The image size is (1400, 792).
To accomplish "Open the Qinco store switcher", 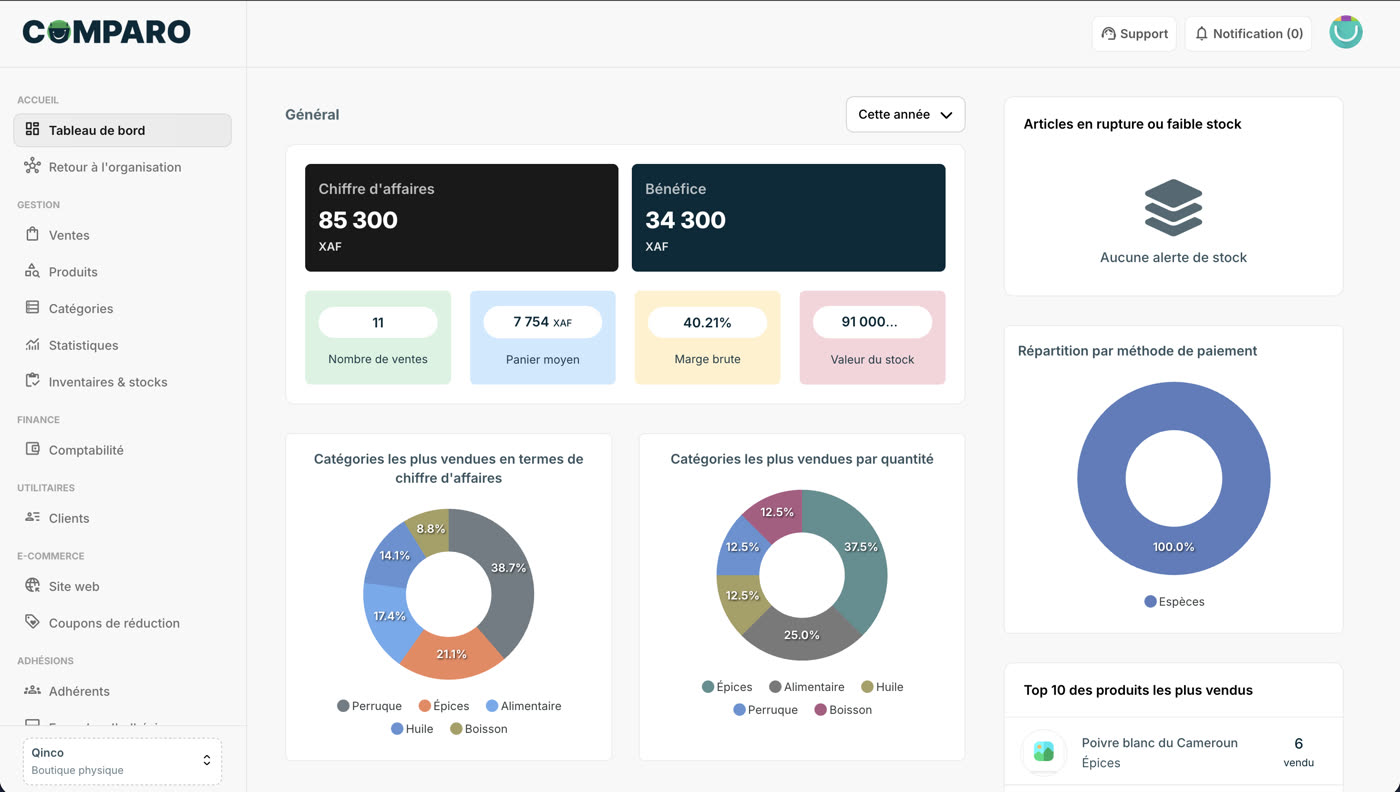I will pos(122,761).
